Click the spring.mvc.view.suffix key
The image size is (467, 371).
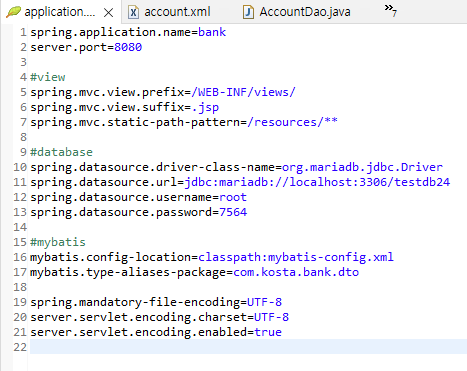(107, 107)
